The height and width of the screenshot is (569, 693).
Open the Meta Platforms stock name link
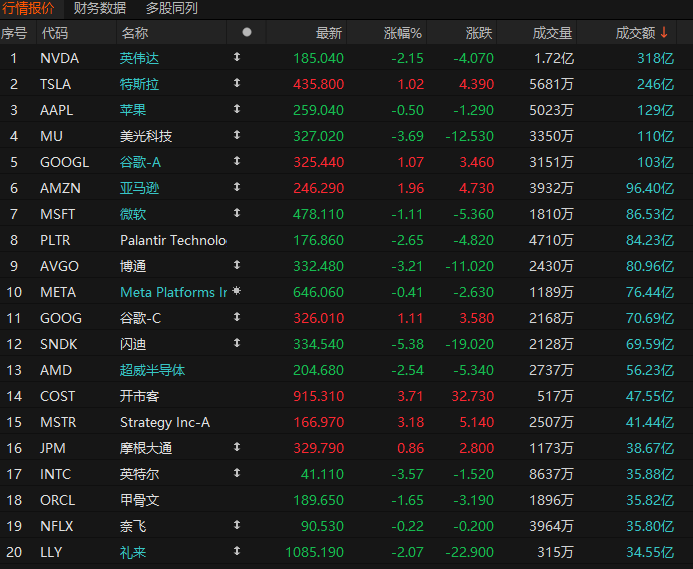tap(173, 292)
